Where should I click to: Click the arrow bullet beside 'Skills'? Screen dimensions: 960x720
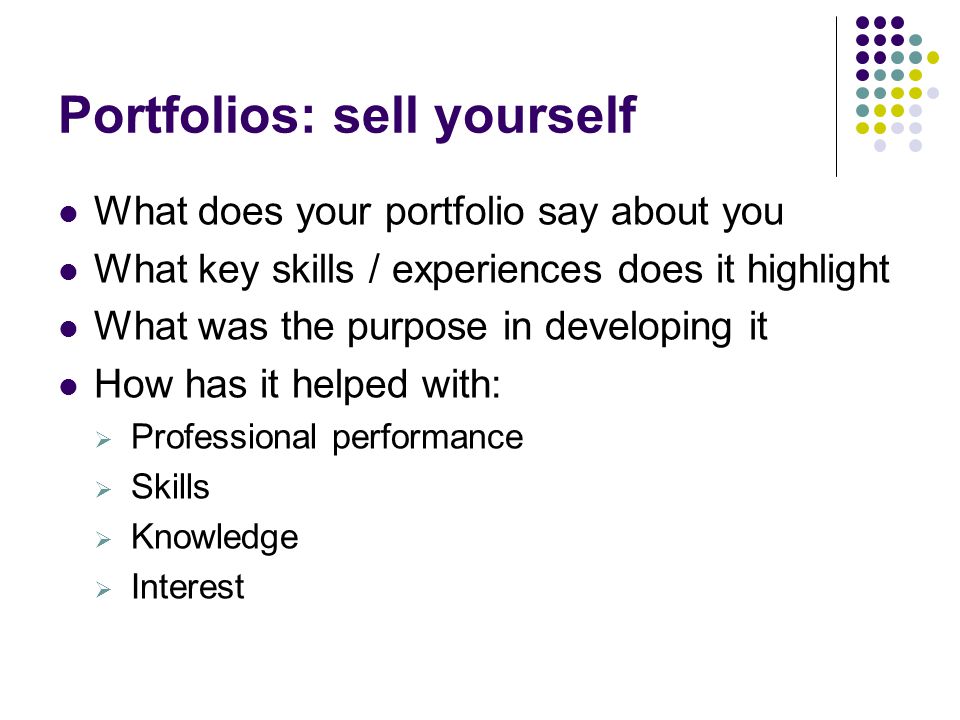coord(103,490)
